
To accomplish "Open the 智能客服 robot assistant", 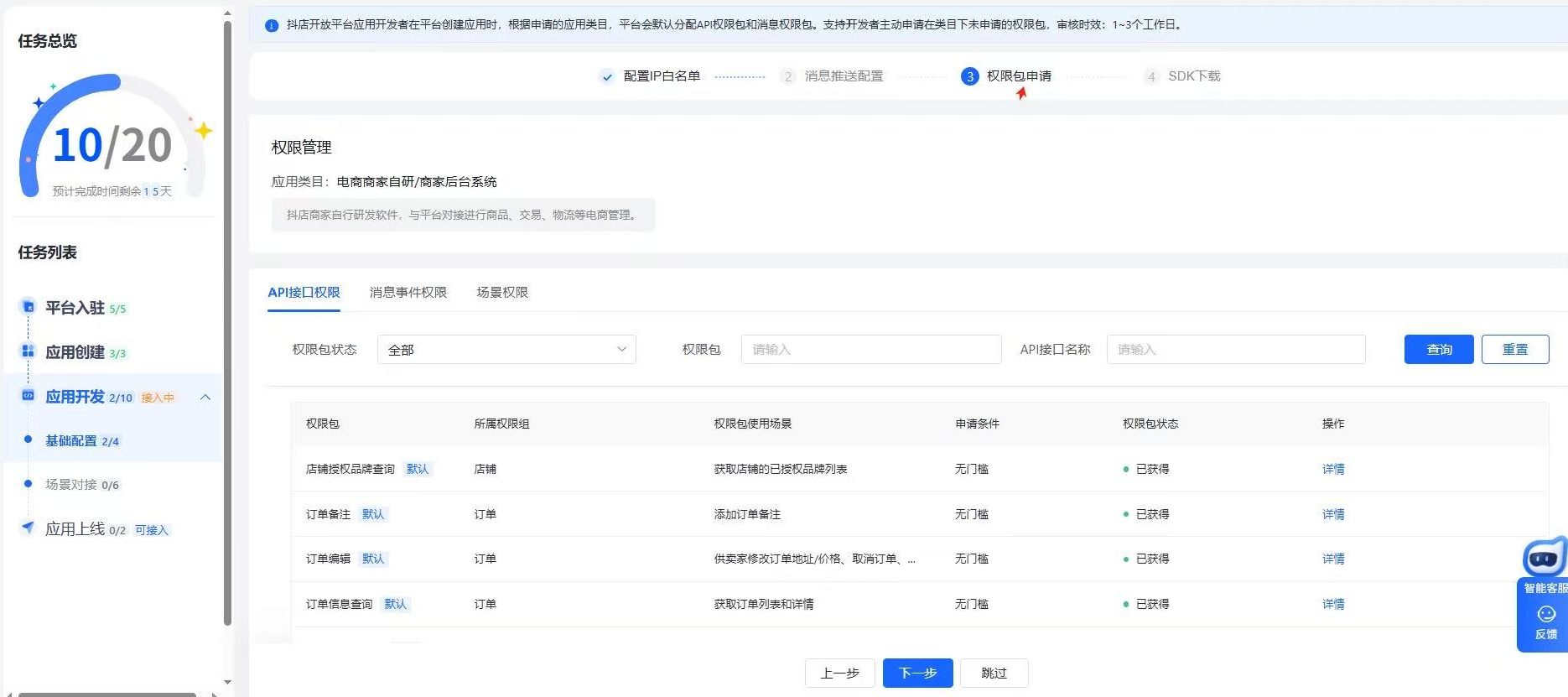I will (x=1544, y=558).
